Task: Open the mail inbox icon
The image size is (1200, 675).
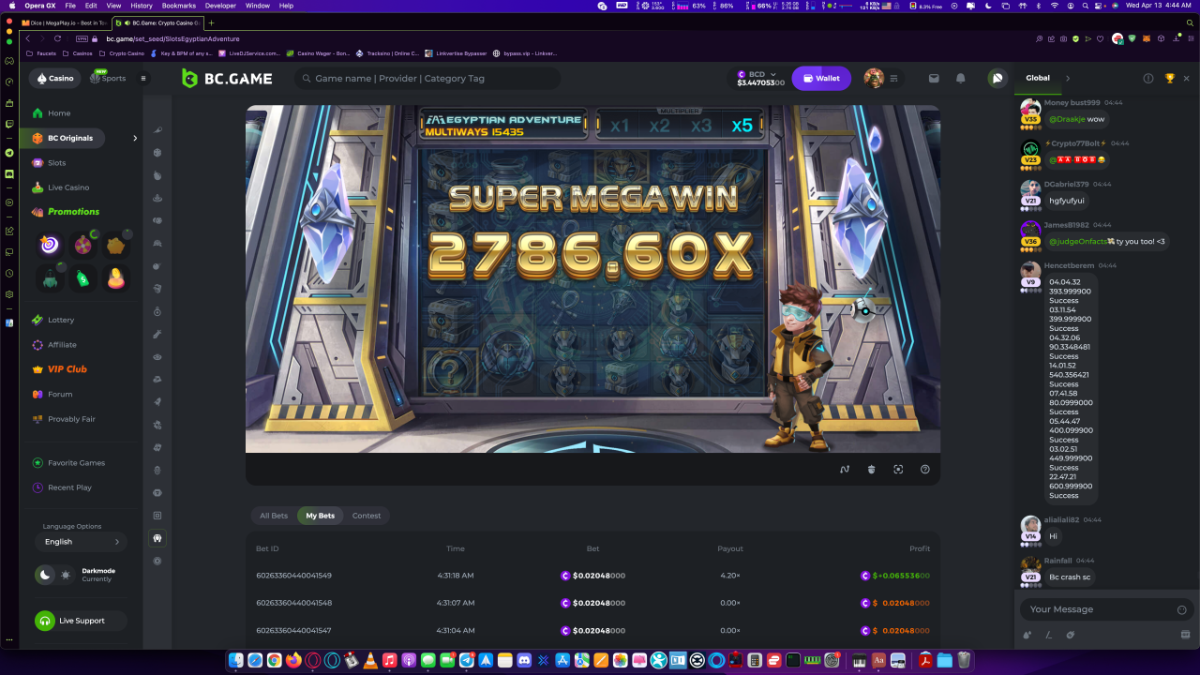Action: click(934, 78)
